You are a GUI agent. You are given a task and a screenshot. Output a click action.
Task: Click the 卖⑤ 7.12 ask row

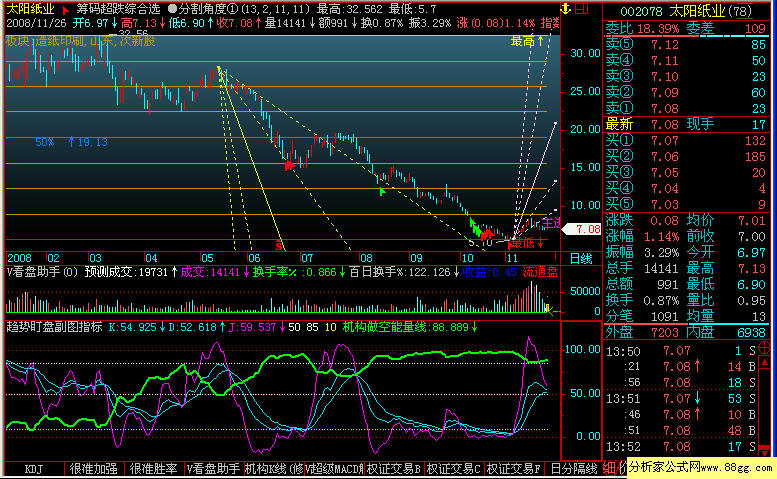coord(686,45)
